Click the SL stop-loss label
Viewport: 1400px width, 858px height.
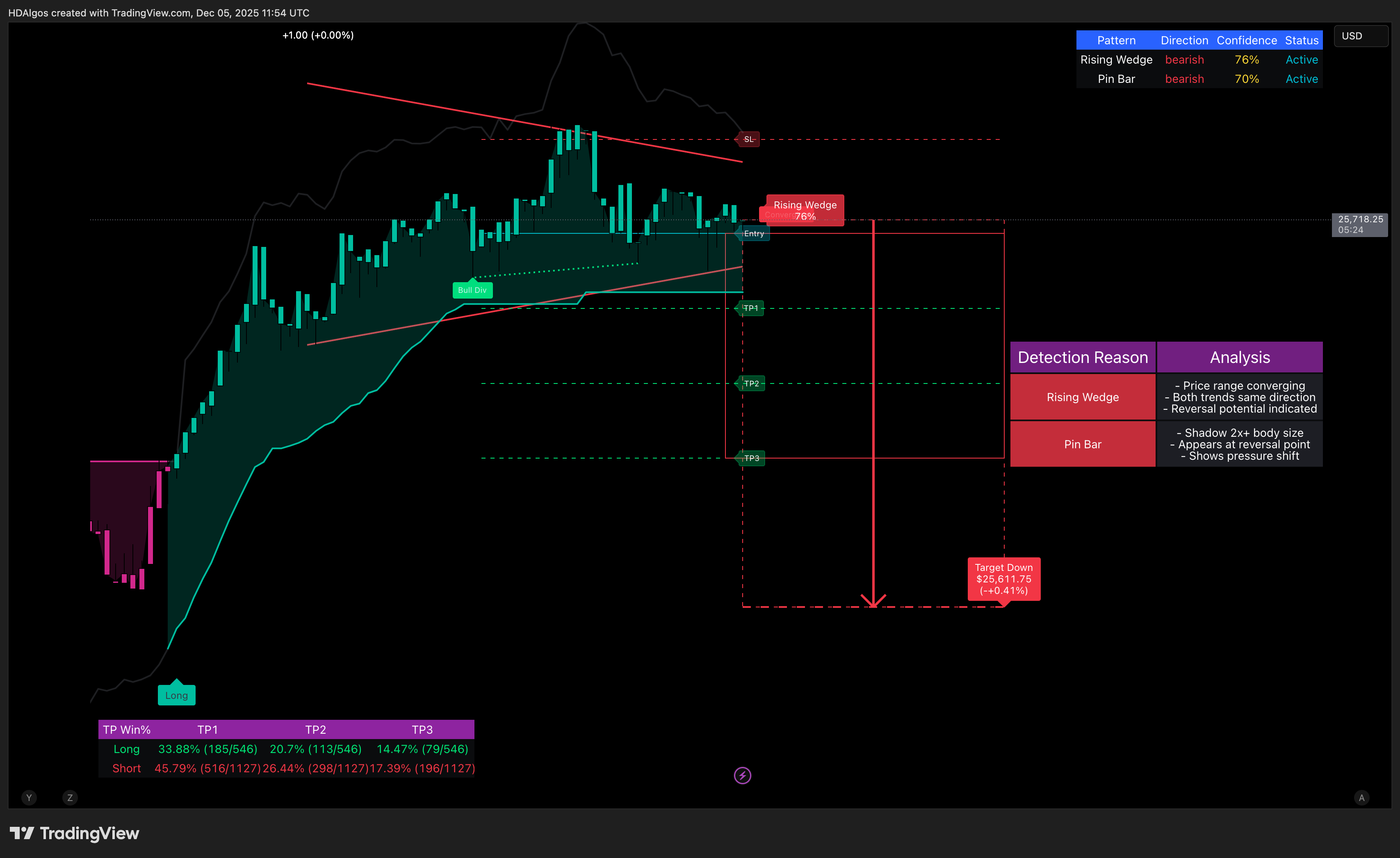[748, 139]
